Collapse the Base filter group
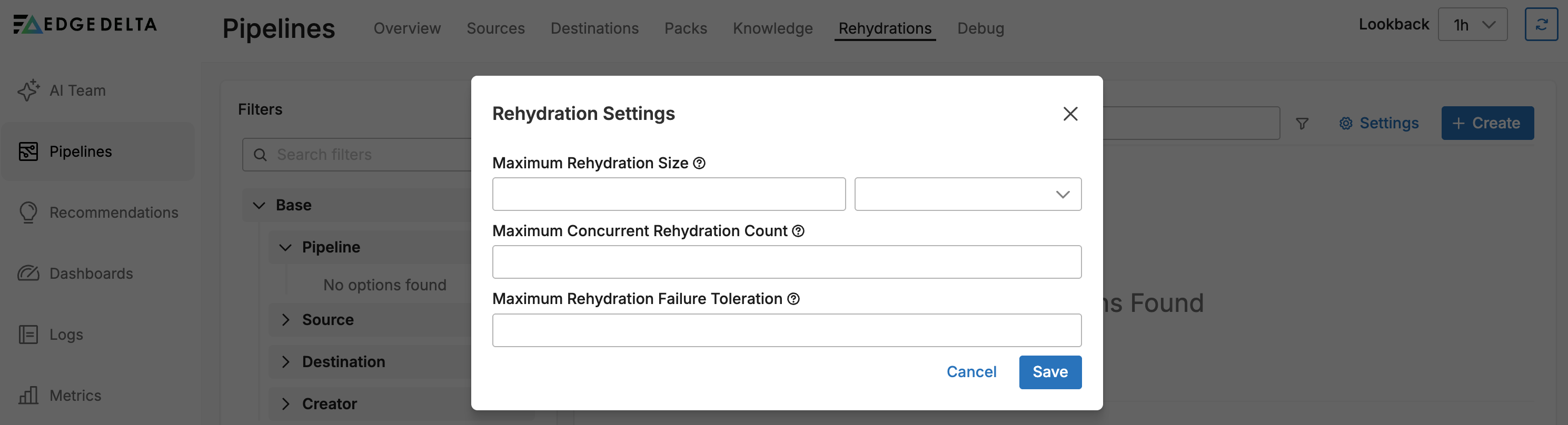The height and width of the screenshot is (425, 1568). coord(259,206)
